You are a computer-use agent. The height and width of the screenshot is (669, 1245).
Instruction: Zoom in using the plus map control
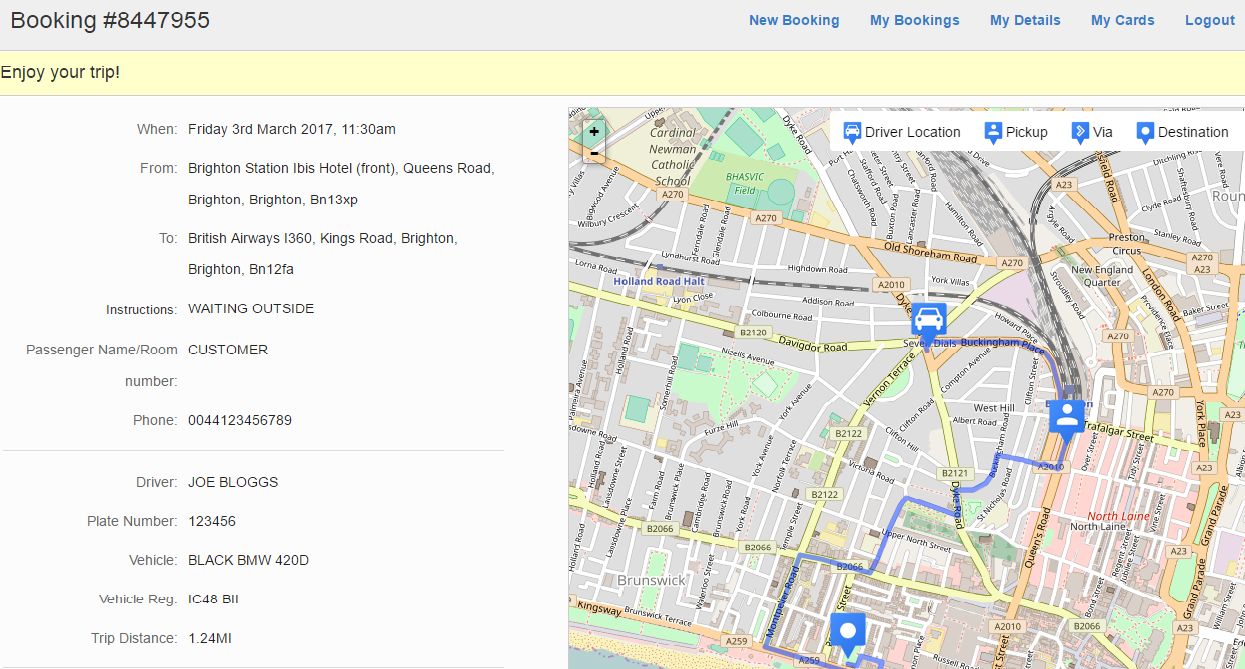(593, 130)
